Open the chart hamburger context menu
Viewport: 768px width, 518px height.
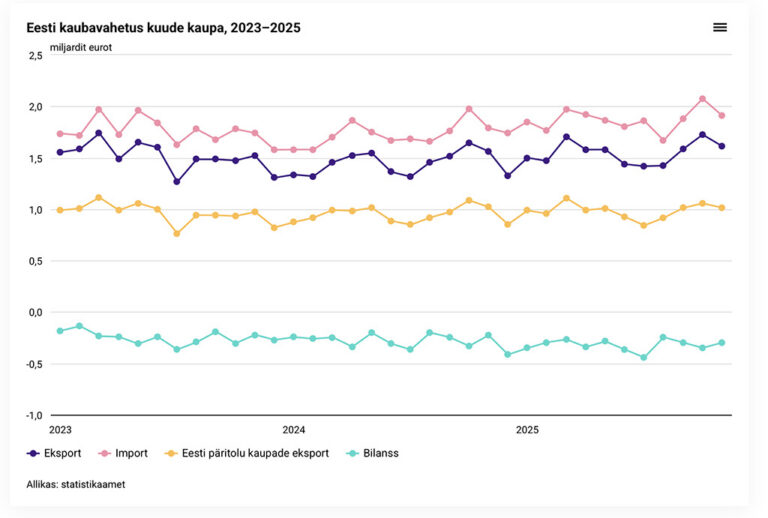(x=720, y=27)
